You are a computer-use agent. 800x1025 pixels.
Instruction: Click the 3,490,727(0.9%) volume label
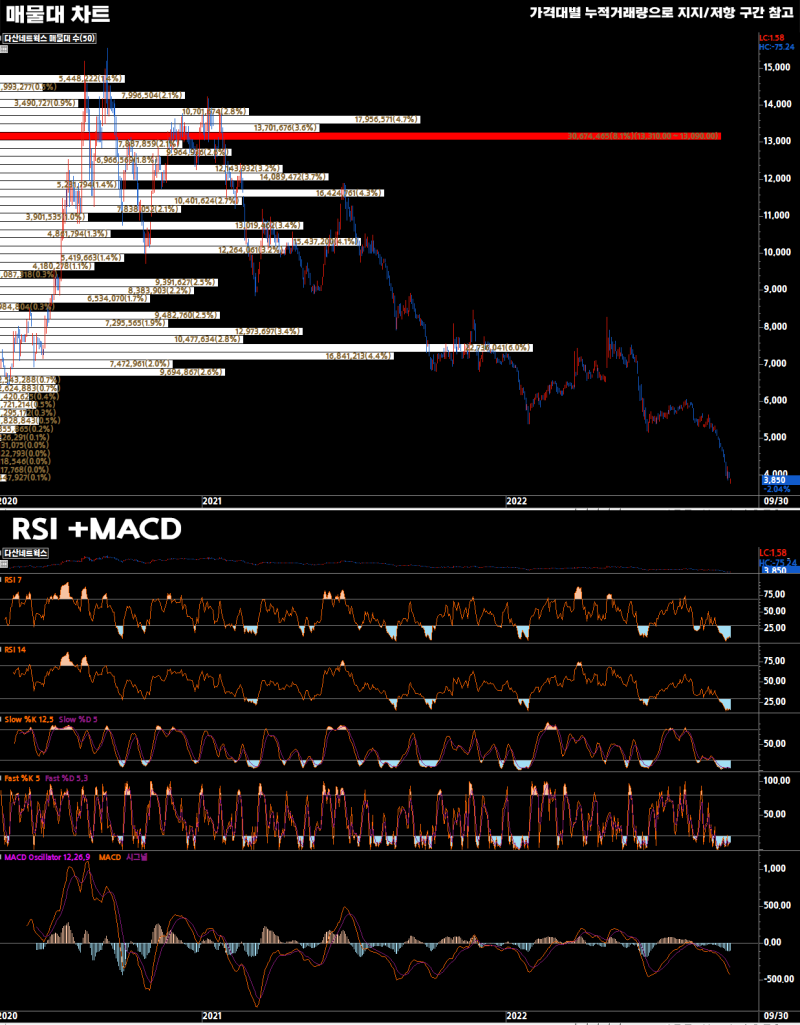click(x=45, y=103)
